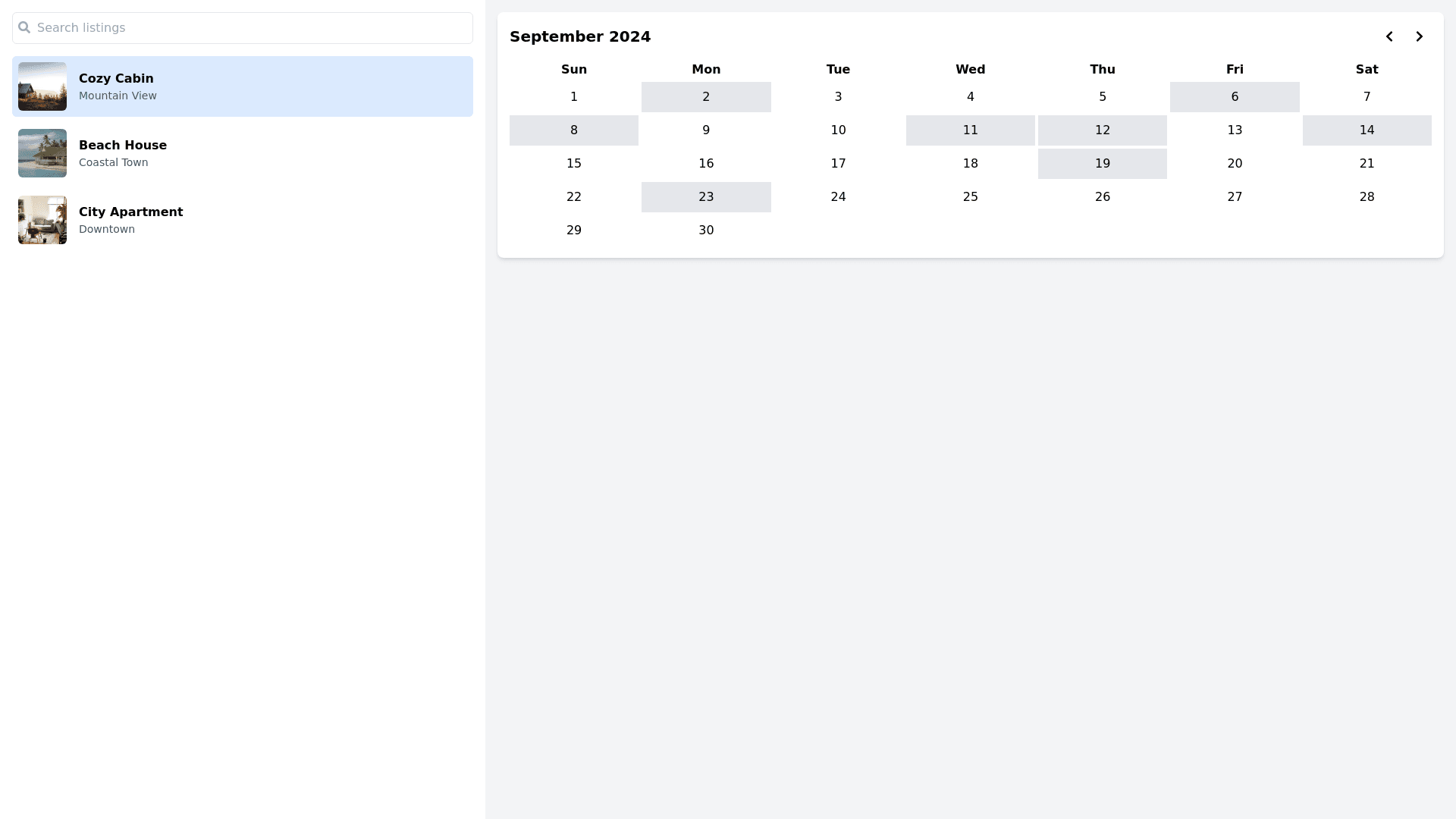Toggle highlighted date September 11
This screenshot has height=819, width=1456.
pos(970,130)
